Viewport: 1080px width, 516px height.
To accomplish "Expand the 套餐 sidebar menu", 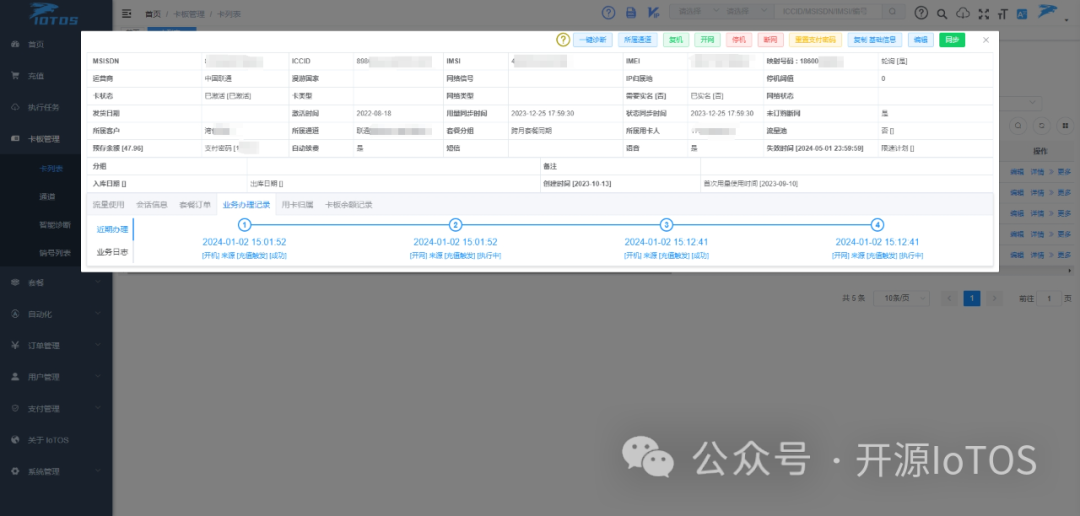I will click(x=56, y=282).
